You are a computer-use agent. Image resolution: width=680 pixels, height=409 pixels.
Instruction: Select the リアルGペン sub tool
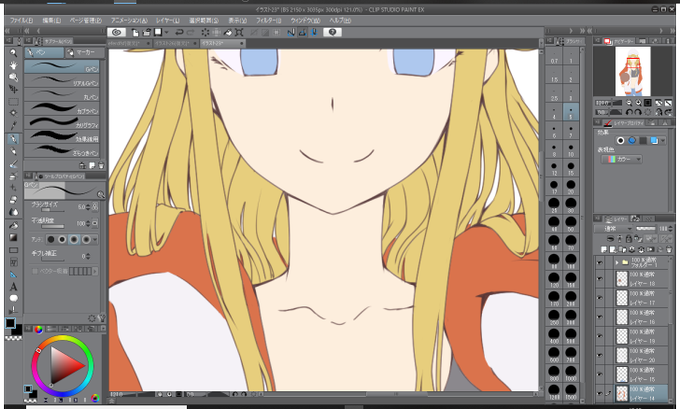click(62, 80)
